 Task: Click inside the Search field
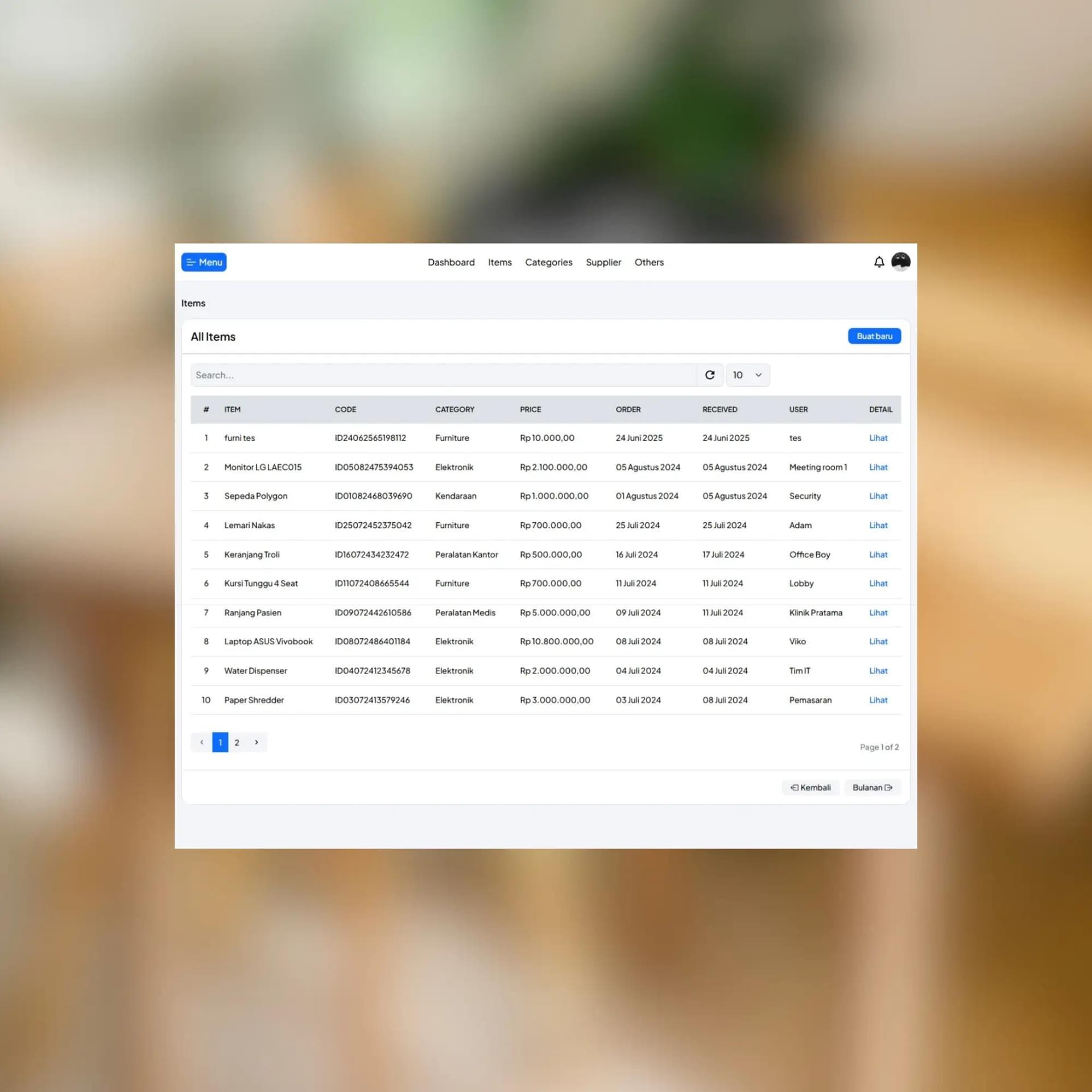point(398,375)
